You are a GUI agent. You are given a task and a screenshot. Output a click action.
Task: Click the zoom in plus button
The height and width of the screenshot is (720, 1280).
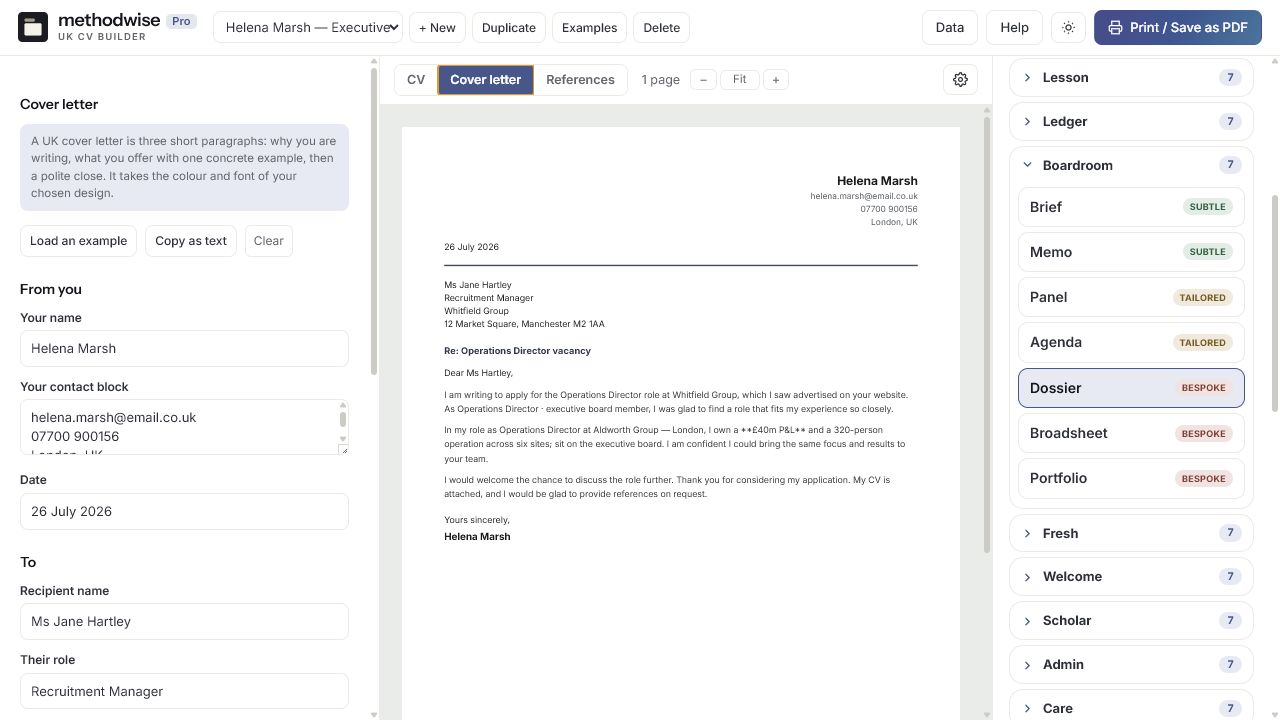(775, 79)
